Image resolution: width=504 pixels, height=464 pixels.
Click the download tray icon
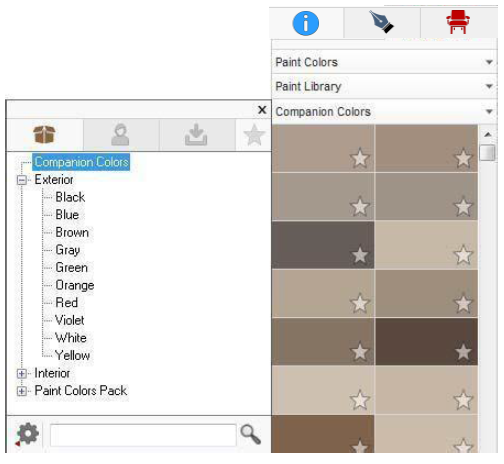click(x=196, y=135)
